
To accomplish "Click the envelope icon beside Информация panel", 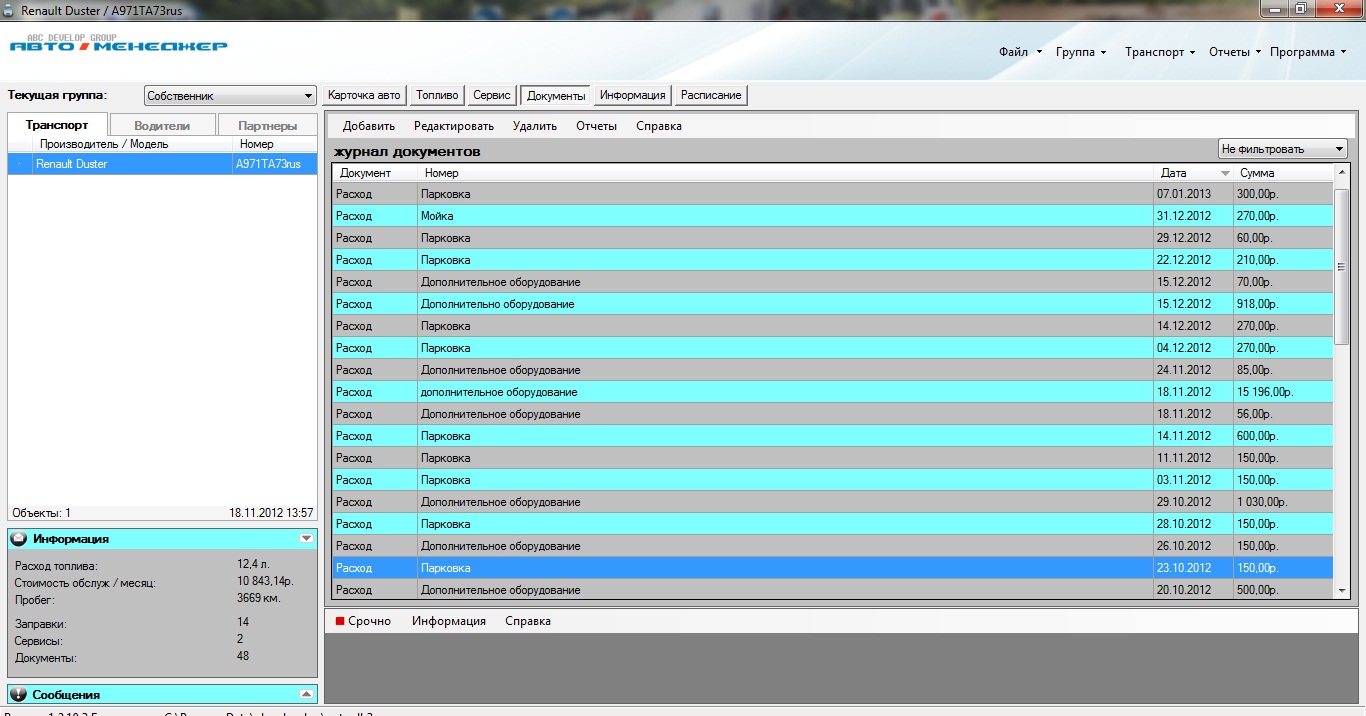I will 18,539.
